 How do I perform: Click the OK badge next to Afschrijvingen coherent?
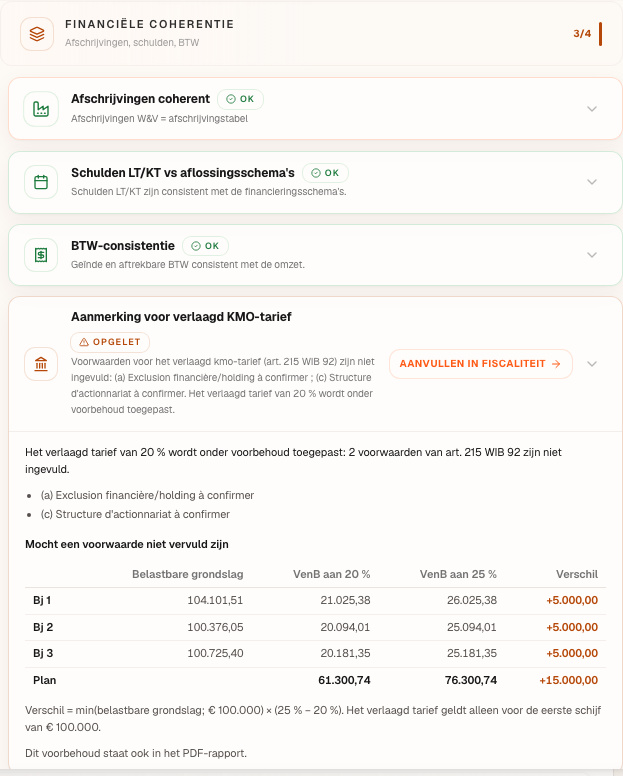click(240, 99)
